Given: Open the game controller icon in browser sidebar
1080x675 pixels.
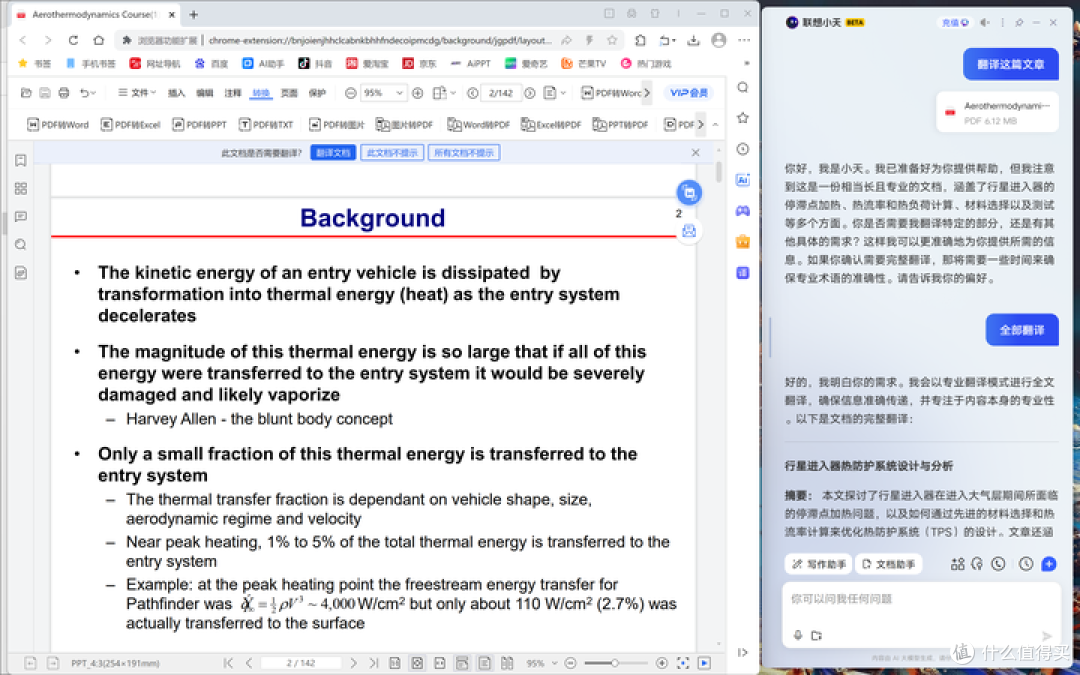Looking at the screenshot, I should pyautogui.click(x=742, y=211).
